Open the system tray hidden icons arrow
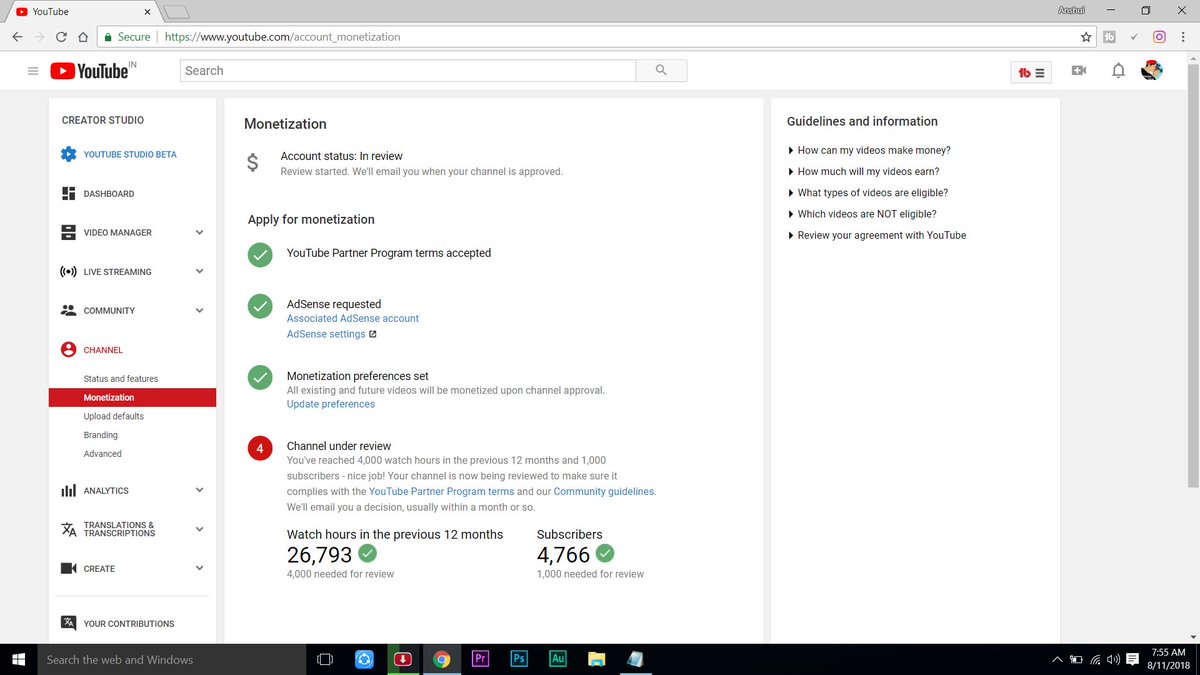 (1057, 659)
